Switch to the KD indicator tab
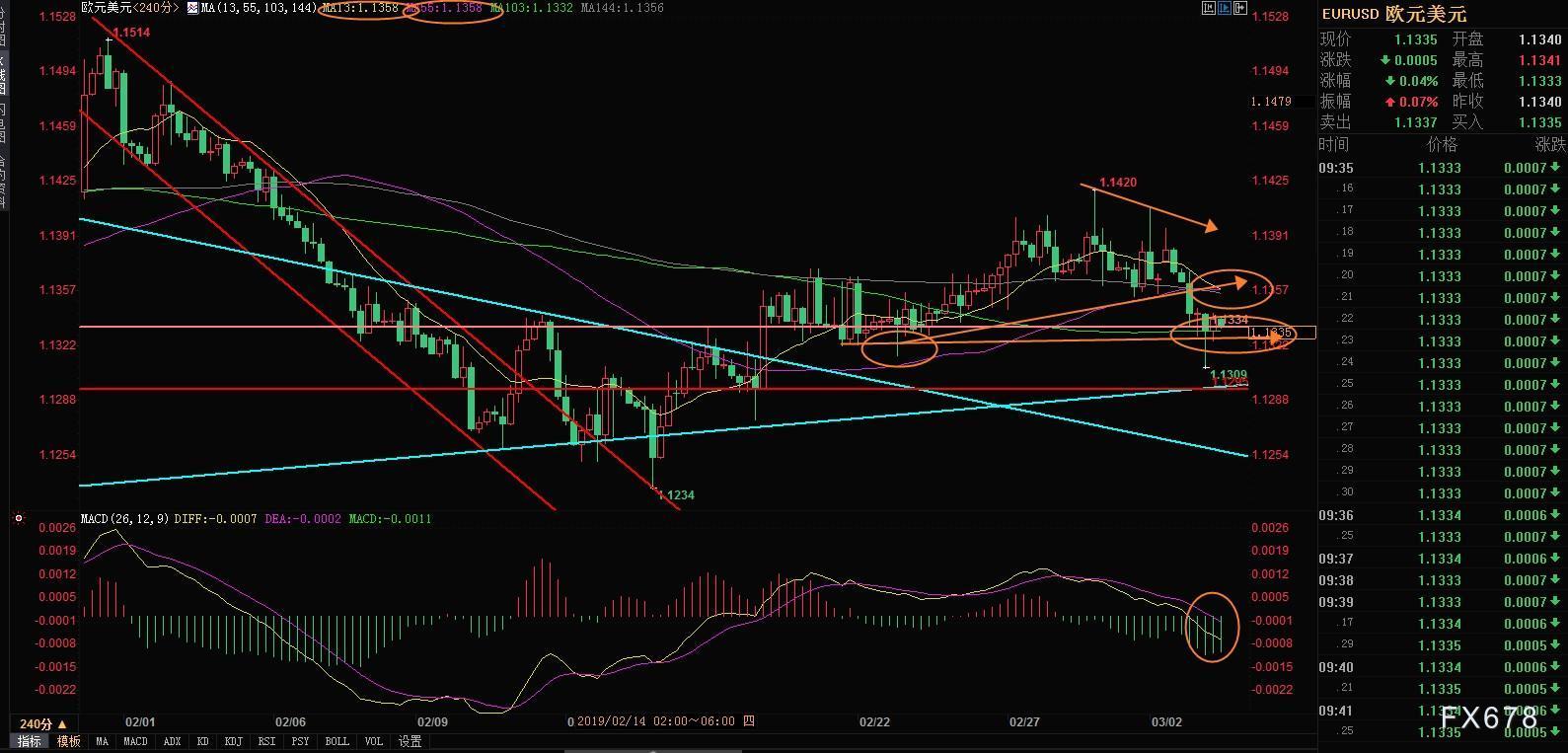 click(x=203, y=741)
